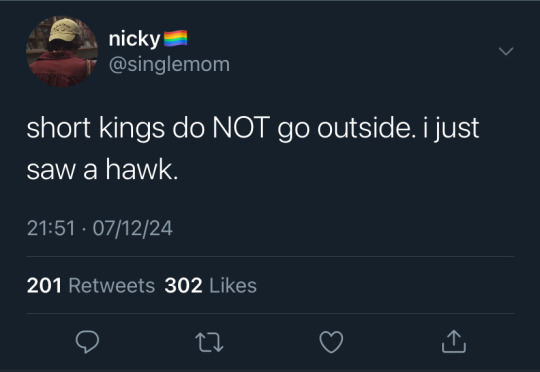
Task: Click the retweet count number 201
Action: pos(44,286)
